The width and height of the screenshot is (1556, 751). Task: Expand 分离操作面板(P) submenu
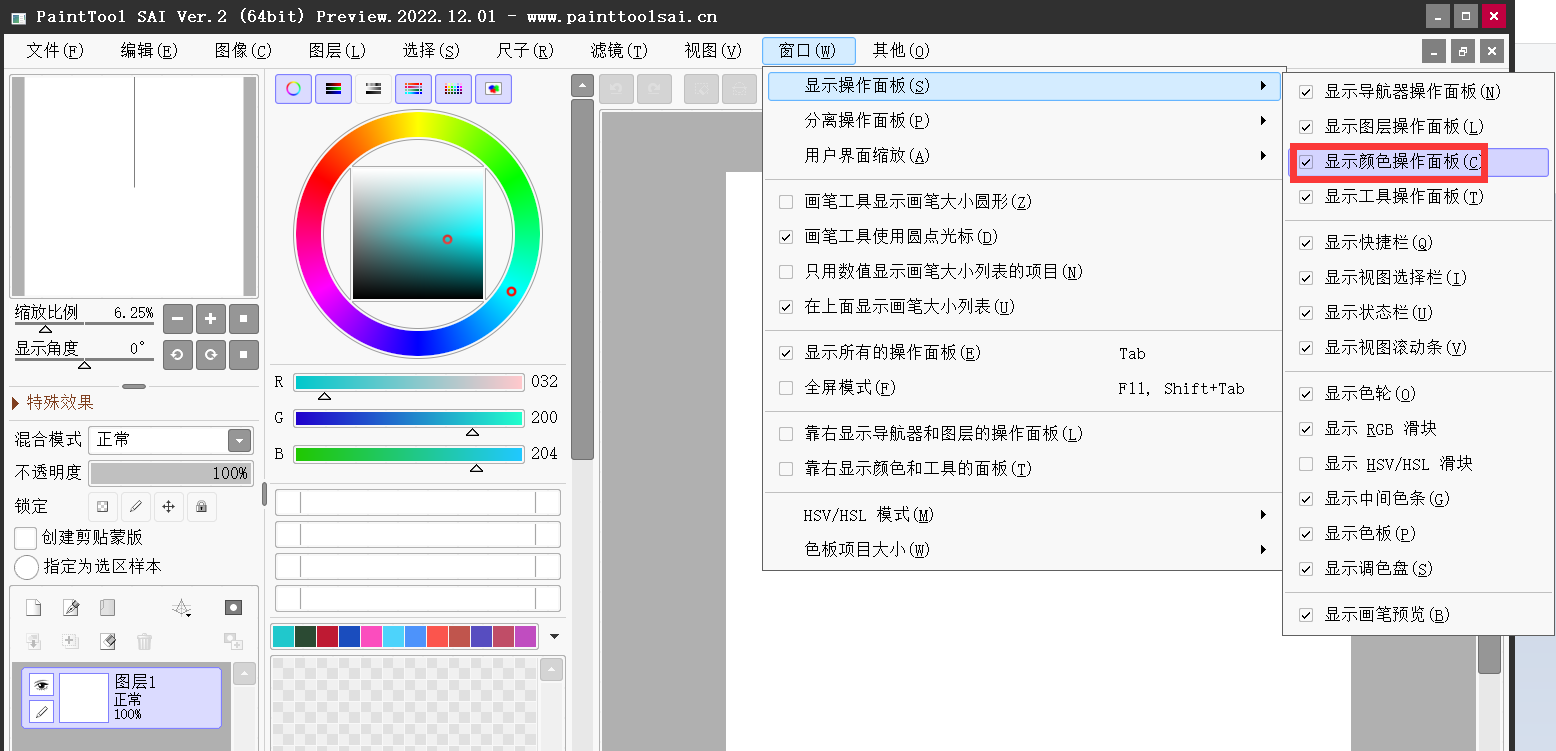(x=1023, y=121)
